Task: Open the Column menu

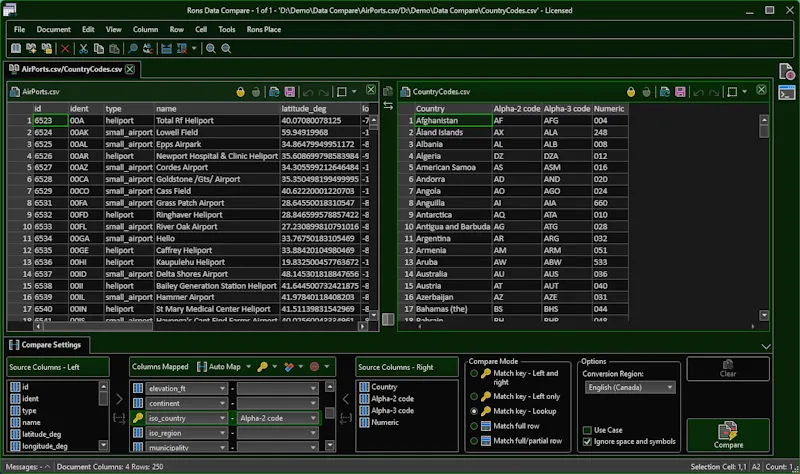Action: [145, 30]
